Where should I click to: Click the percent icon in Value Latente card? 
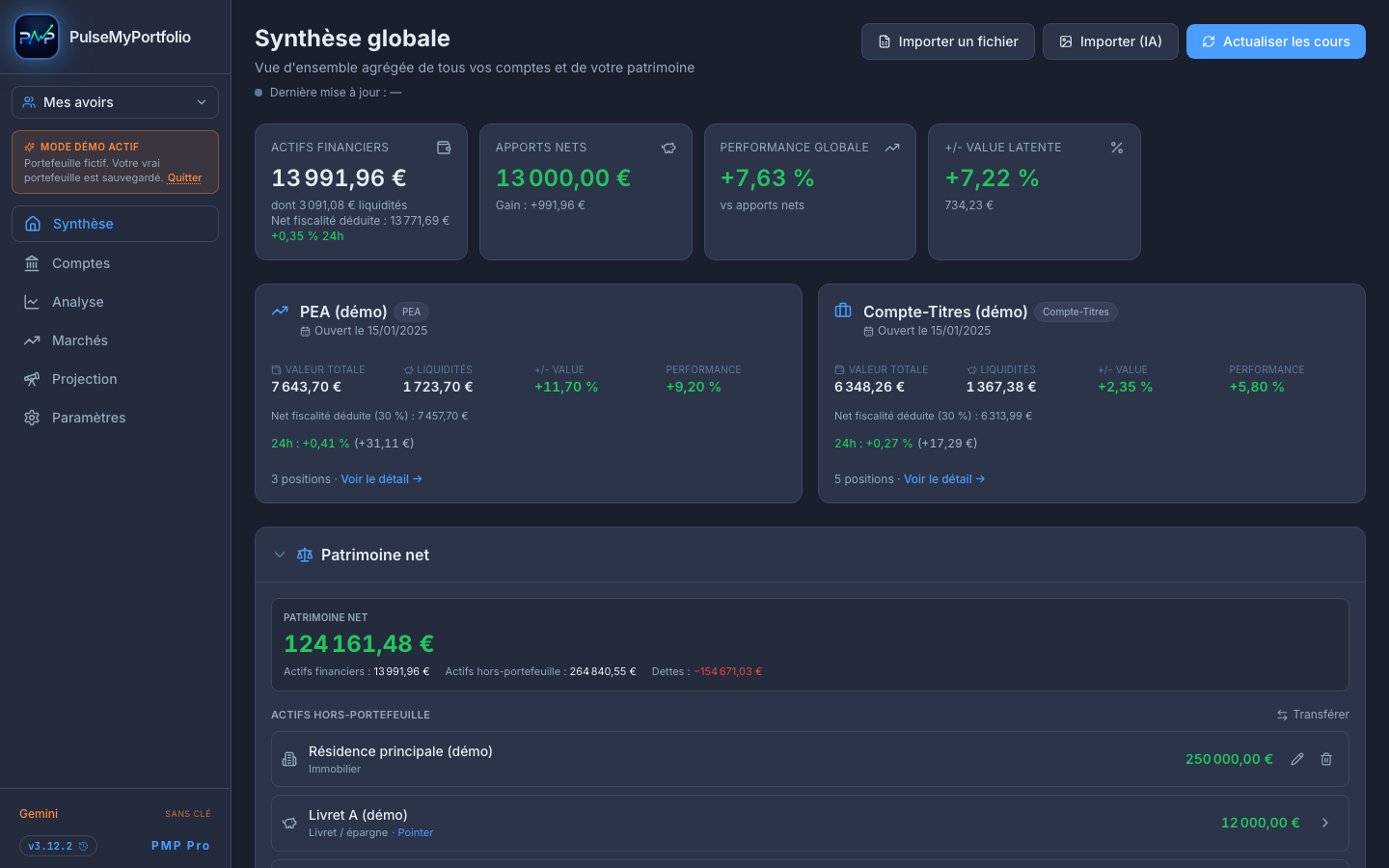pyautogui.click(x=1117, y=148)
